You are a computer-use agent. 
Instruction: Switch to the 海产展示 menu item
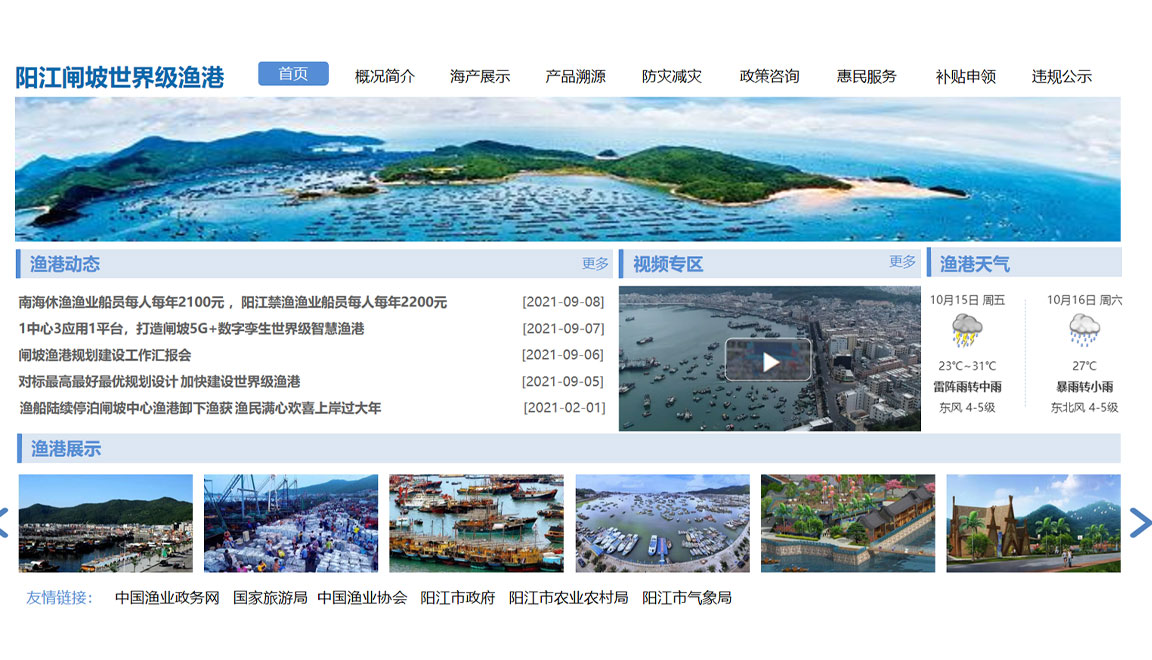click(x=480, y=75)
